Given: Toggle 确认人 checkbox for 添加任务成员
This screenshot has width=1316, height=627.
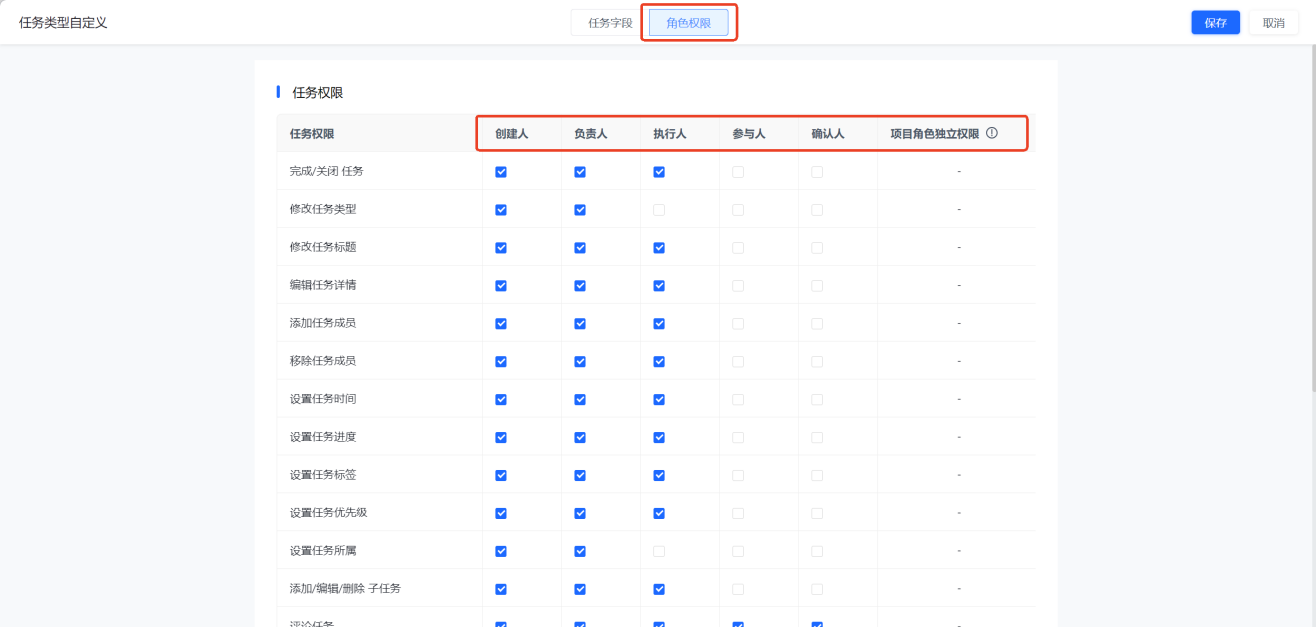Looking at the screenshot, I should point(817,324).
